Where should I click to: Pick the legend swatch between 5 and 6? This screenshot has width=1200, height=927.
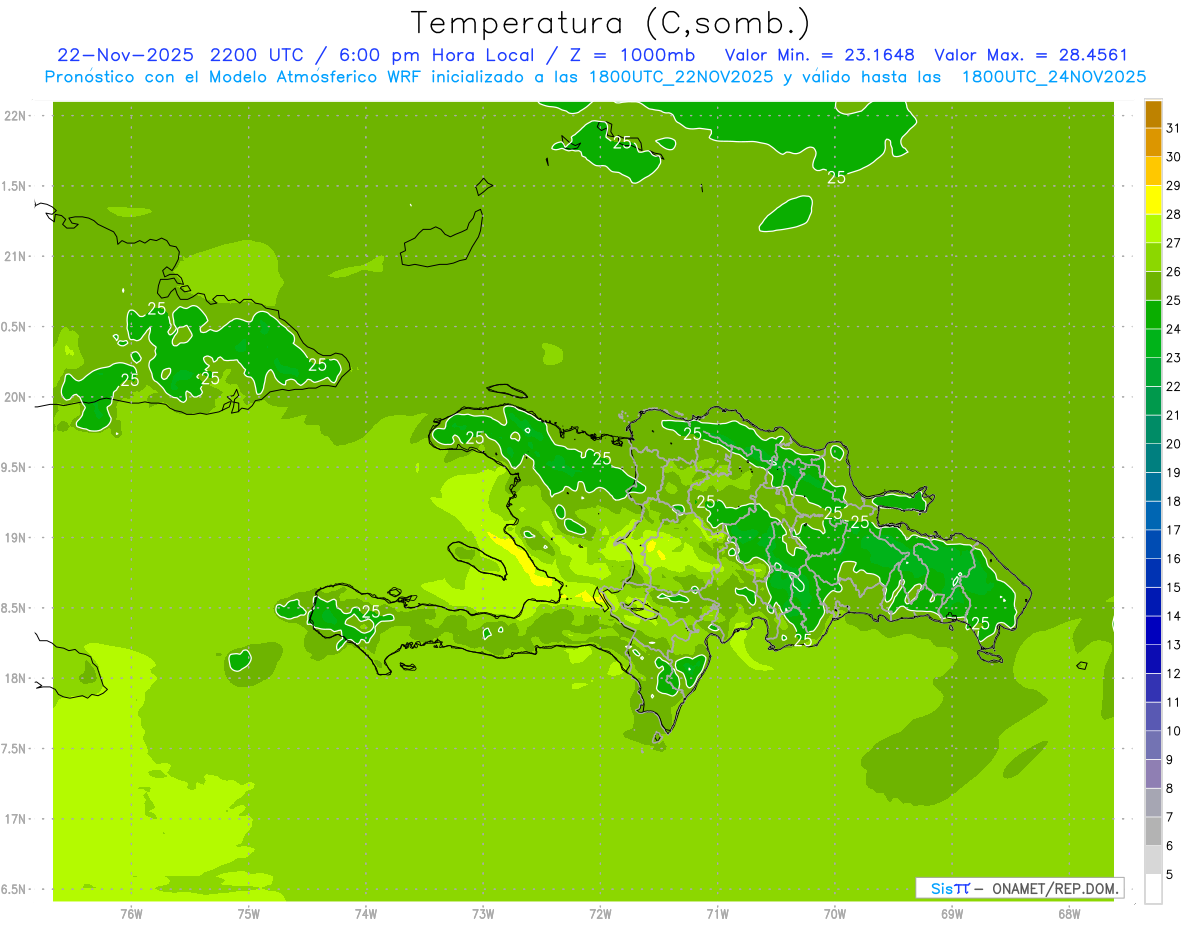coord(1153,860)
